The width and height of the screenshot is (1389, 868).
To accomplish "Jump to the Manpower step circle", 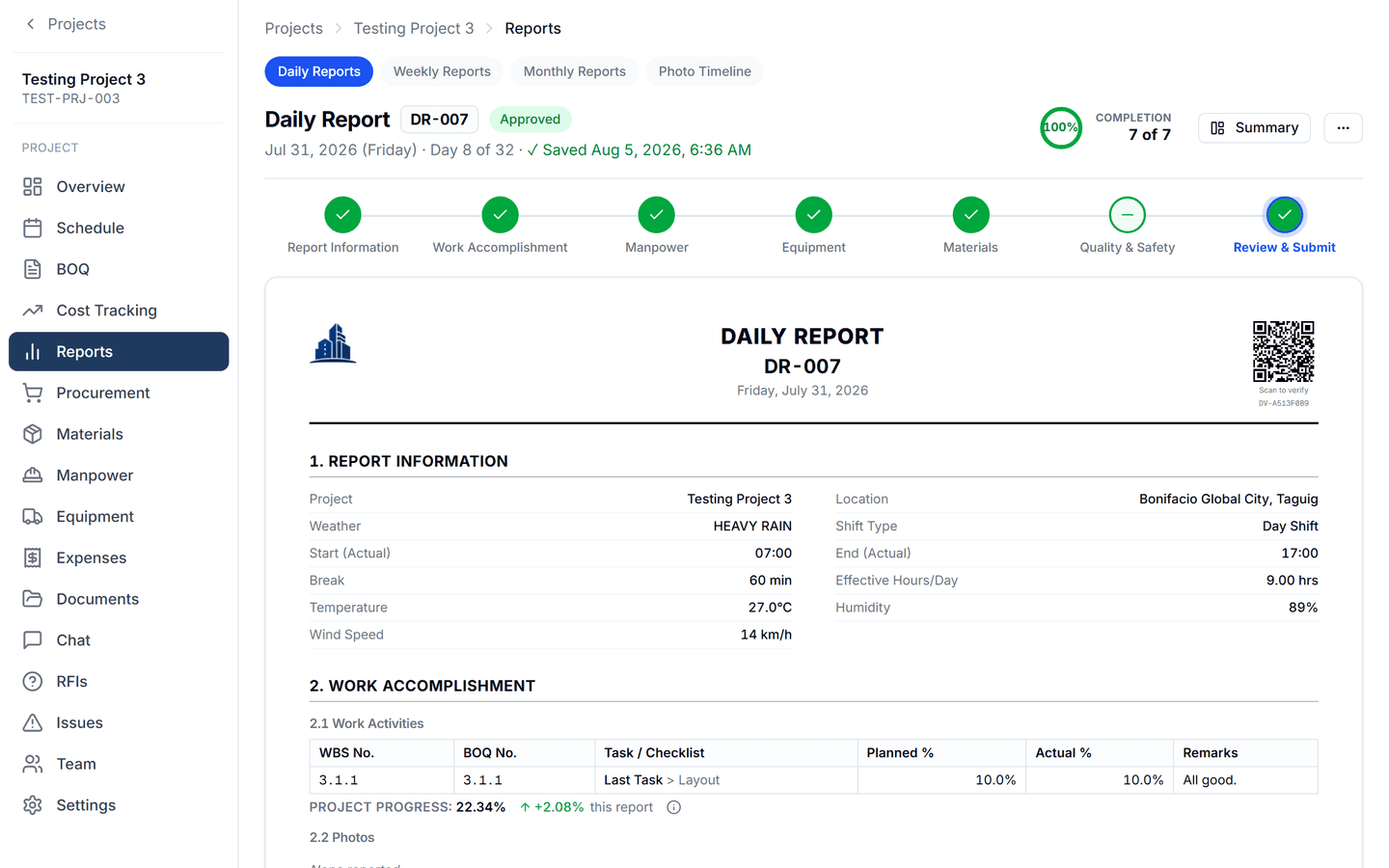I will tap(657, 215).
